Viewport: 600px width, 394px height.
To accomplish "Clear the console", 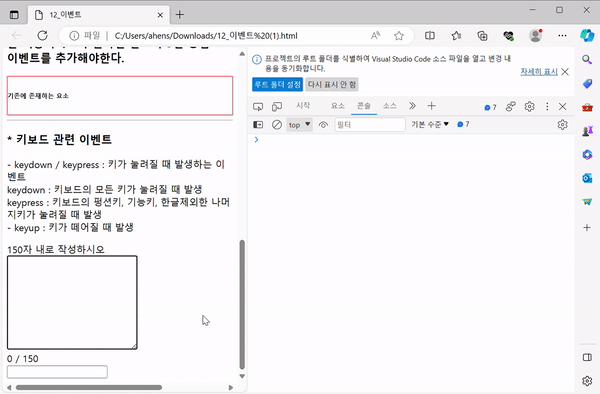I will (277, 124).
